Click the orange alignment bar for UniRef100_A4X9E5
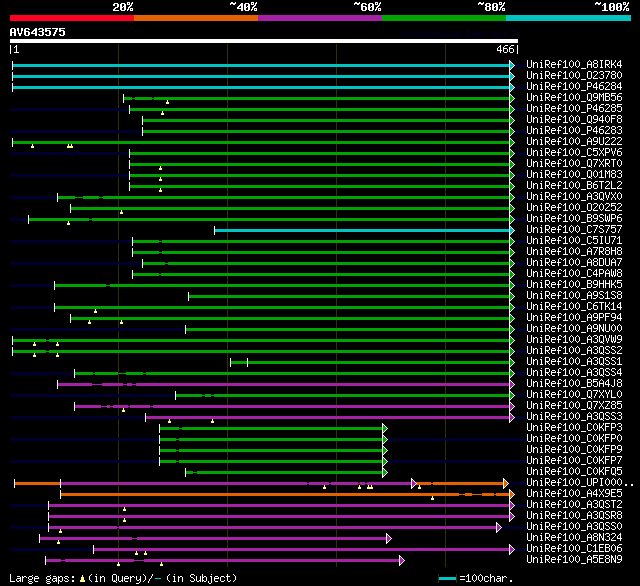 [285, 494]
